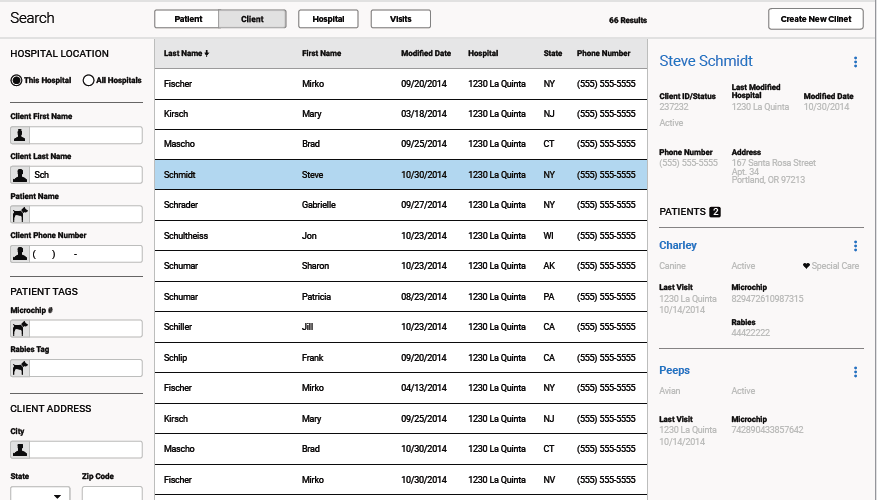Click 66 Results count text
Viewport: 877px width, 500px height.
pos(628,20)
